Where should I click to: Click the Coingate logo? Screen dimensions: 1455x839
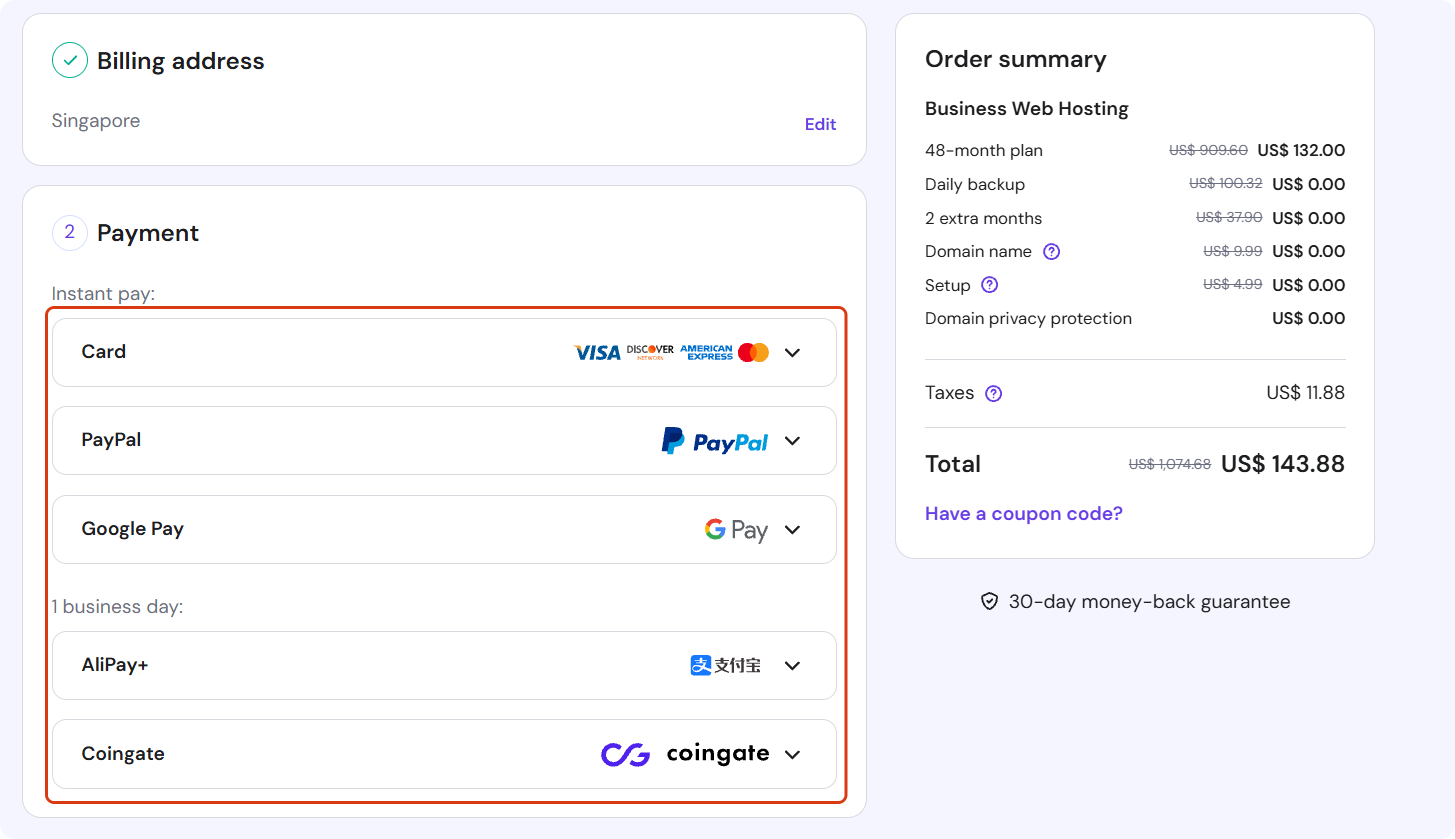pyautogui.click(x=685, y=754)
